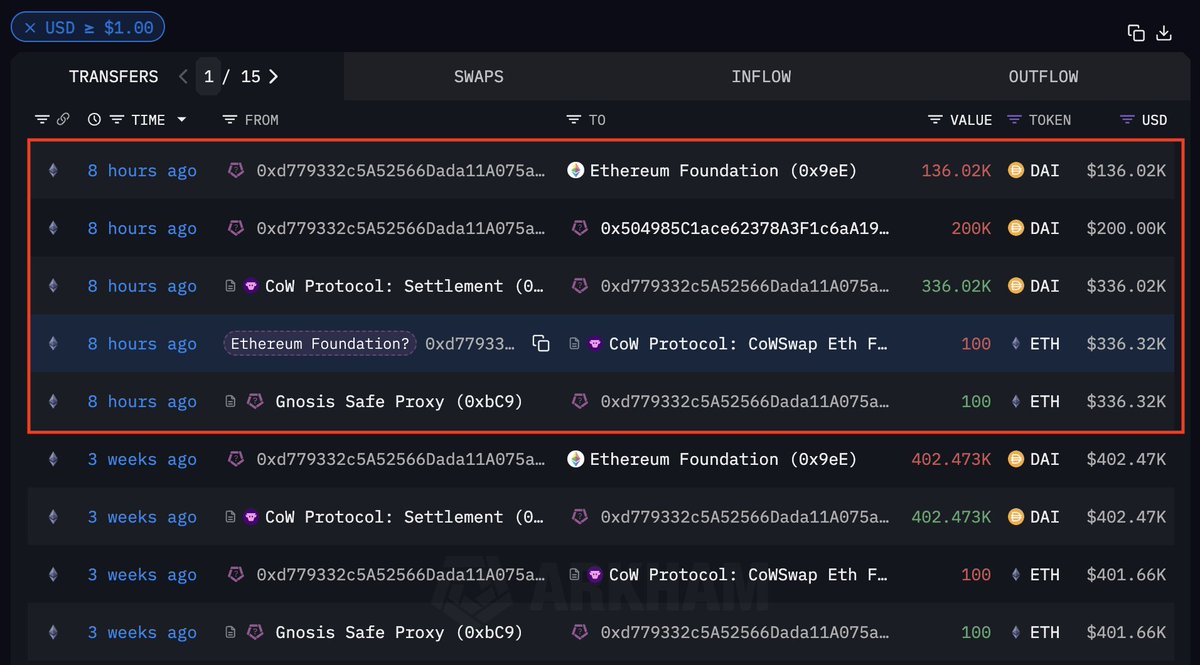This screenshot has width=1200, height=665.
Task: Click the DAI token icon in the $136.02K row
Action: 1016,171
